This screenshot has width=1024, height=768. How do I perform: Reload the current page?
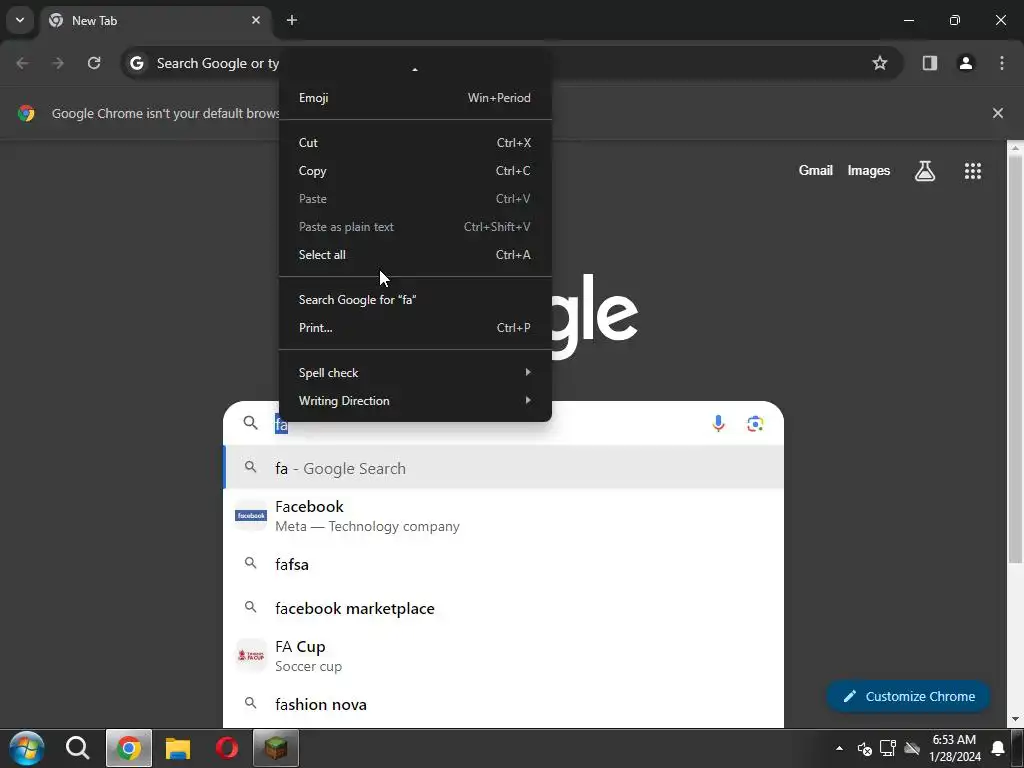[x=94, y=63]
